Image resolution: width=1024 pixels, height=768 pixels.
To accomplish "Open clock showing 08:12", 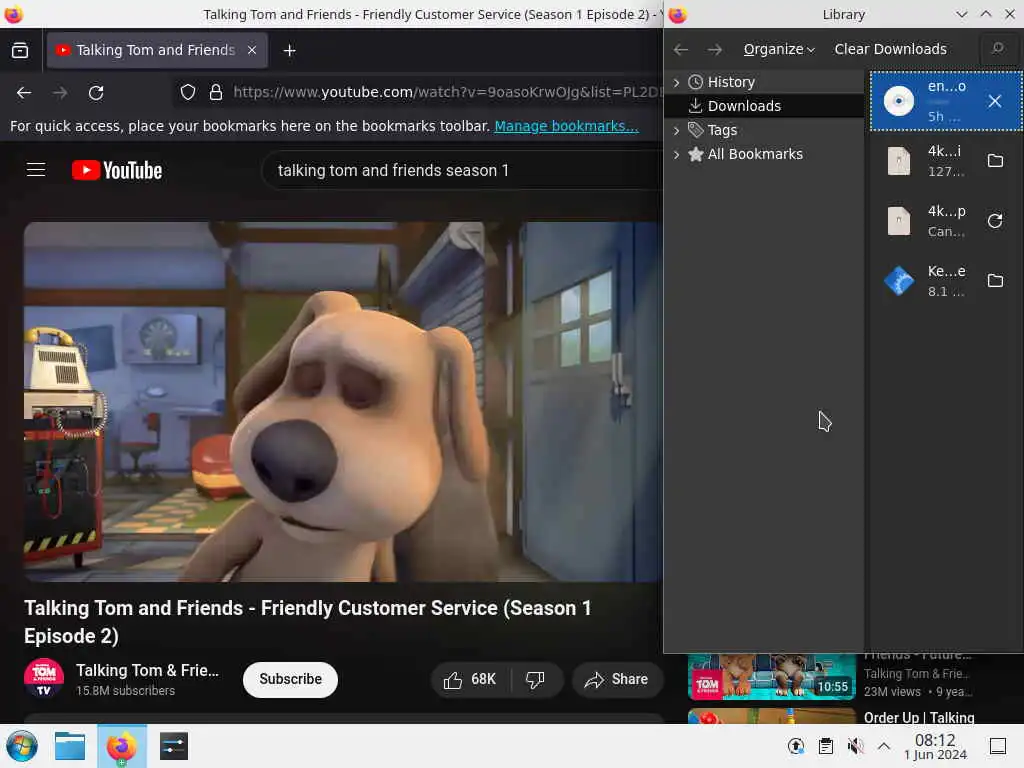I will (935, 746).
